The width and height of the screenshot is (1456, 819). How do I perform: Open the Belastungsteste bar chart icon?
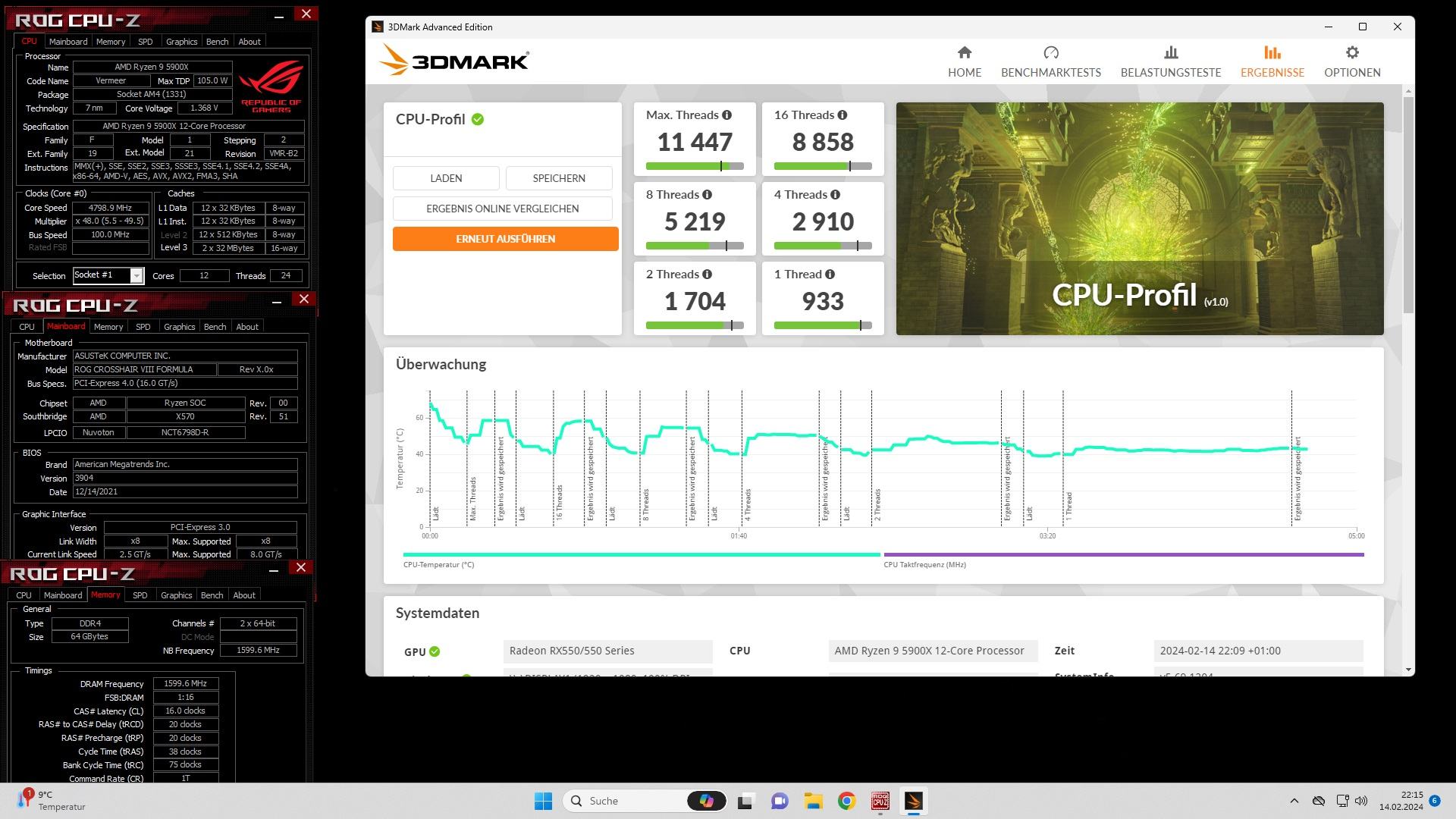[x=1171, y=52]
